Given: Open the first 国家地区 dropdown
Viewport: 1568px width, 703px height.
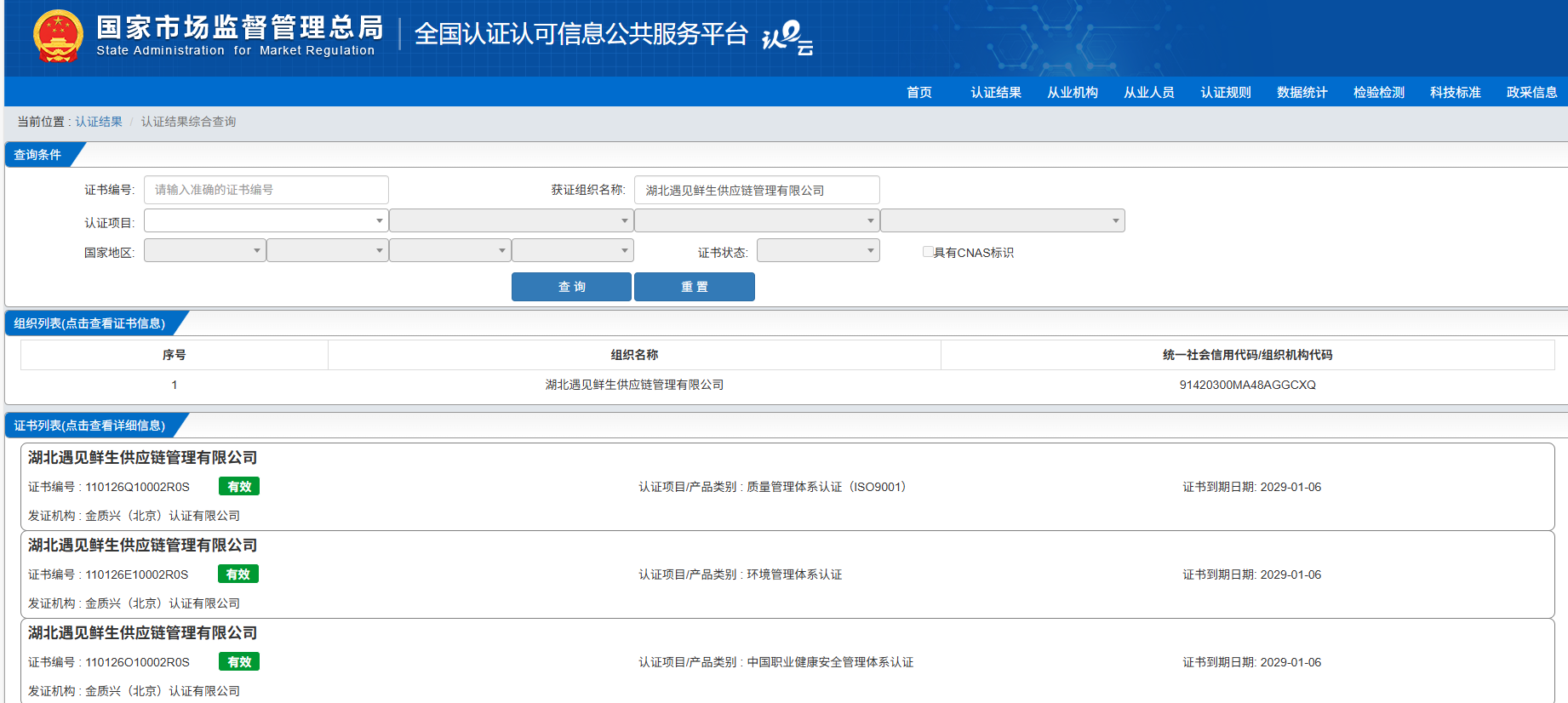Looking at the screenshot, I should 204,251.
